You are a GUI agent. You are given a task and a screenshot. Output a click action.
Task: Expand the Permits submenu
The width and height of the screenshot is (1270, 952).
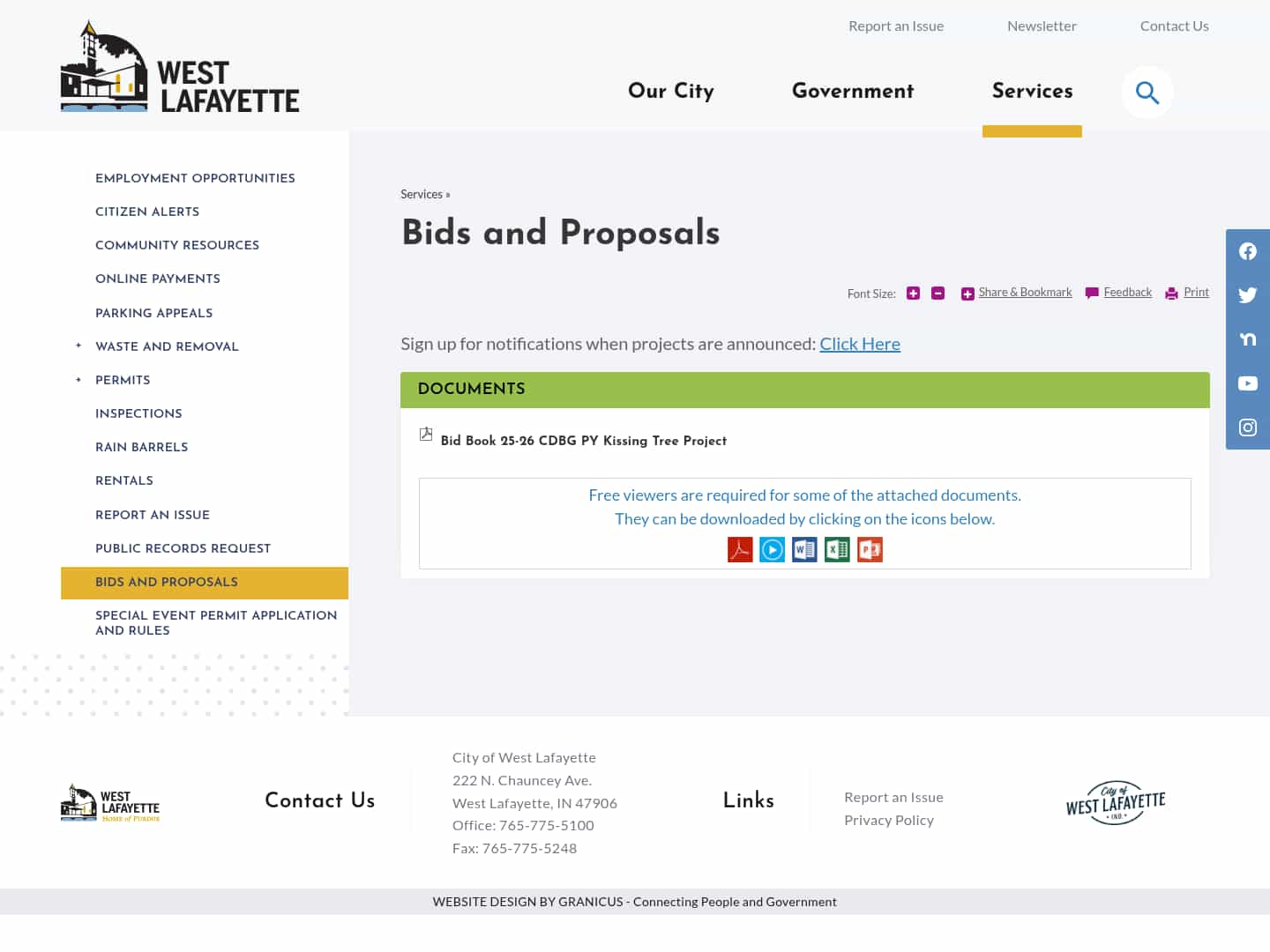click(78, 380)
